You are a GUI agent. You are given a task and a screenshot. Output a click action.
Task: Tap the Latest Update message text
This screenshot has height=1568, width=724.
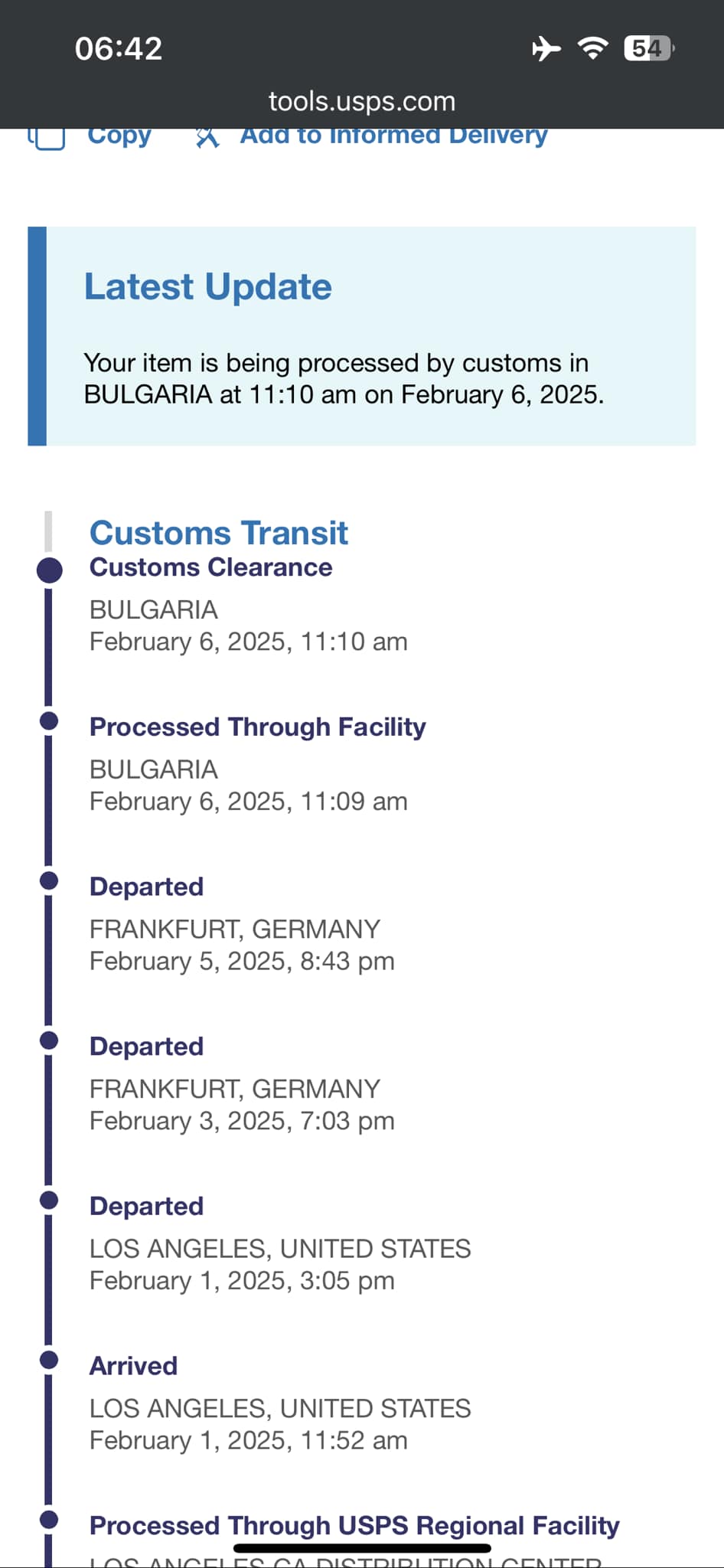344,378
